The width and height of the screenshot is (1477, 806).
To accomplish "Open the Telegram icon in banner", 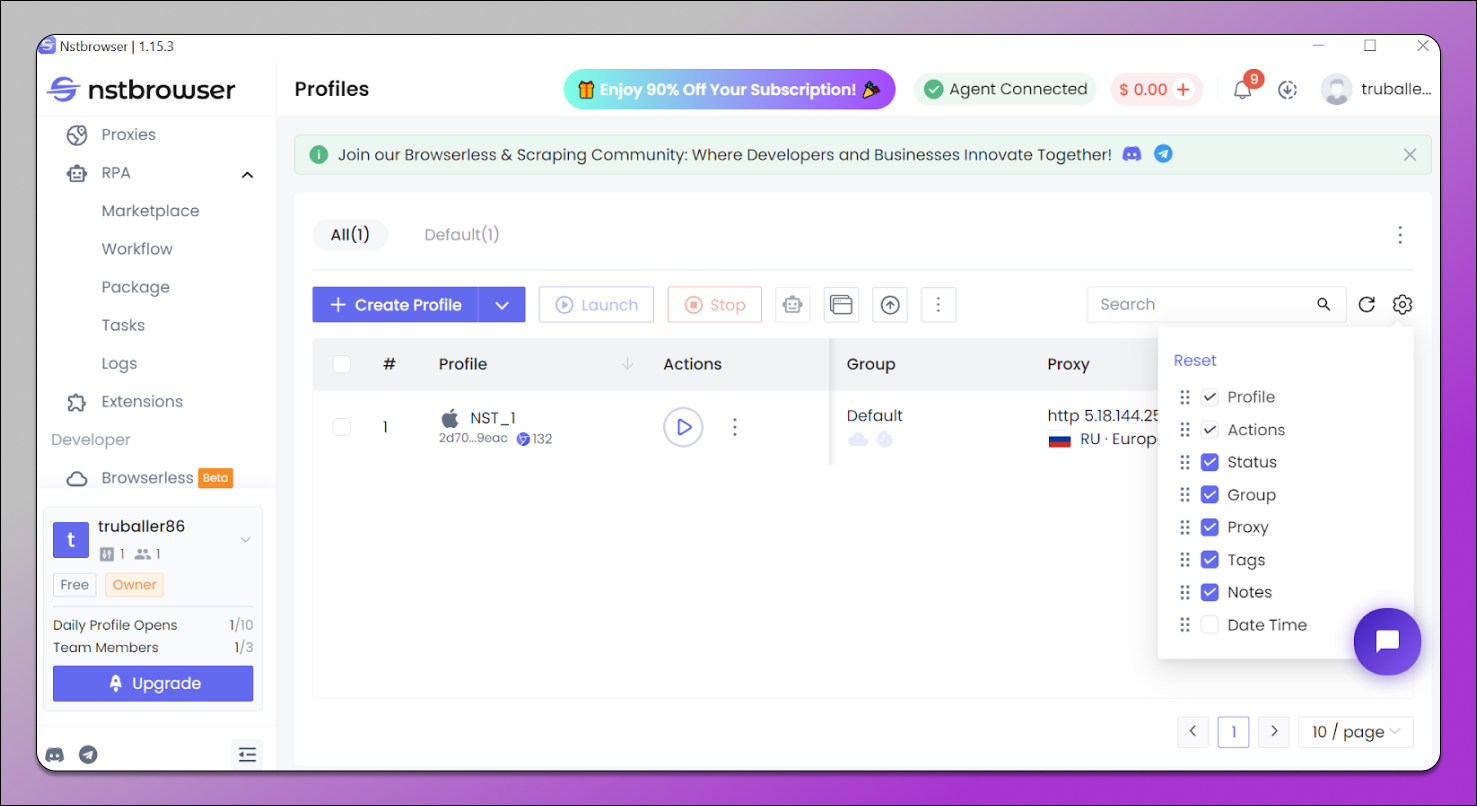I will 1163,155.
